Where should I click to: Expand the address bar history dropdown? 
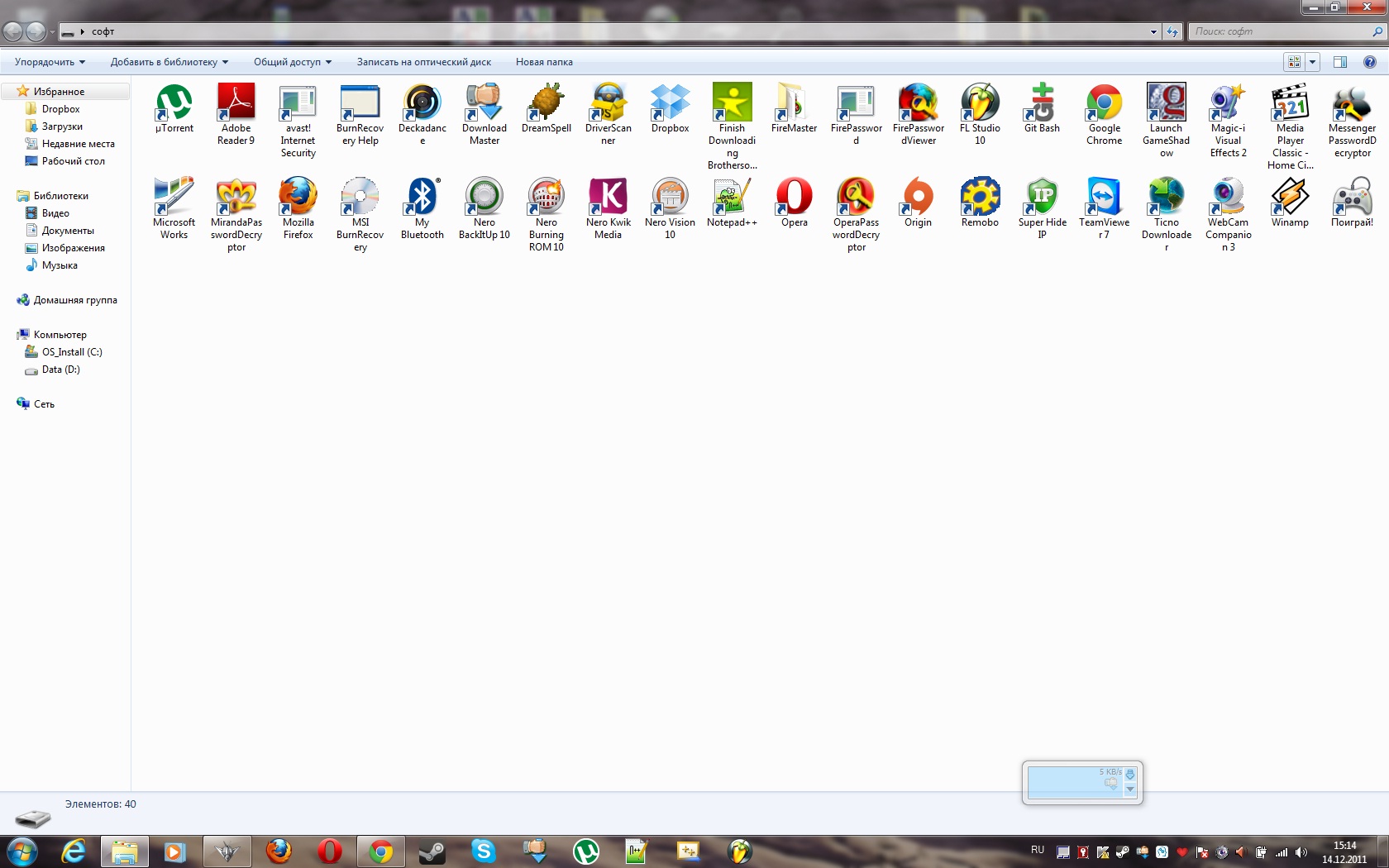(x=1153, y=31)
